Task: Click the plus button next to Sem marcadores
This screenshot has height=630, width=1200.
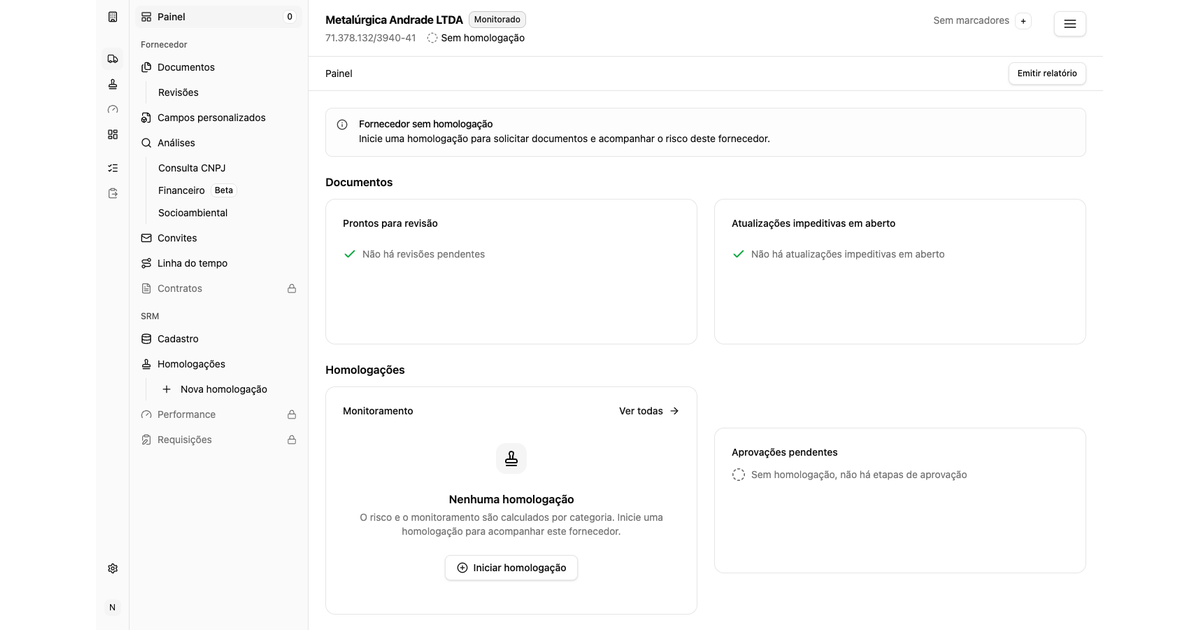Action: [1023, 21]
